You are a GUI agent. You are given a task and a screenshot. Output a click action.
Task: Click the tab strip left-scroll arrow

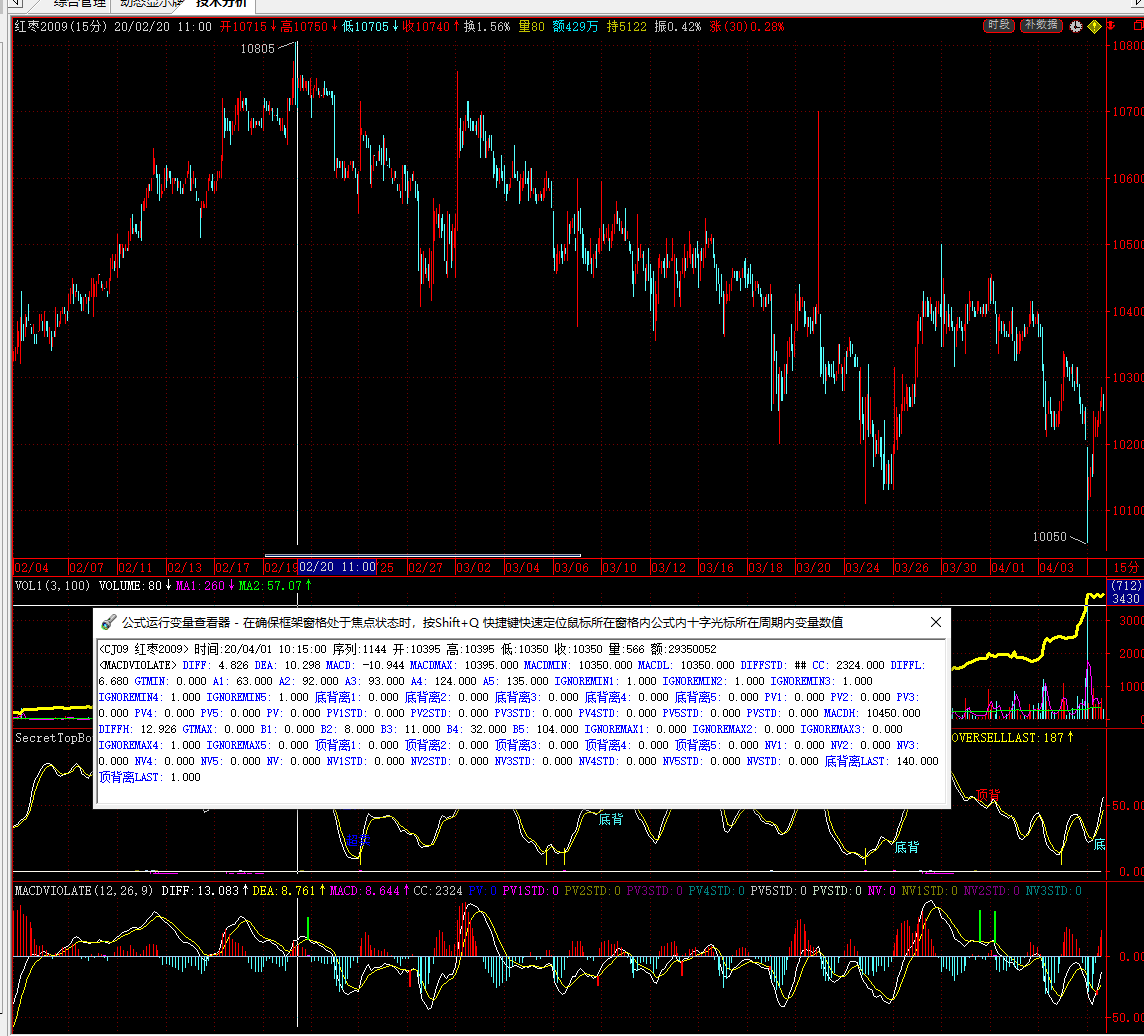coord(15,4)
